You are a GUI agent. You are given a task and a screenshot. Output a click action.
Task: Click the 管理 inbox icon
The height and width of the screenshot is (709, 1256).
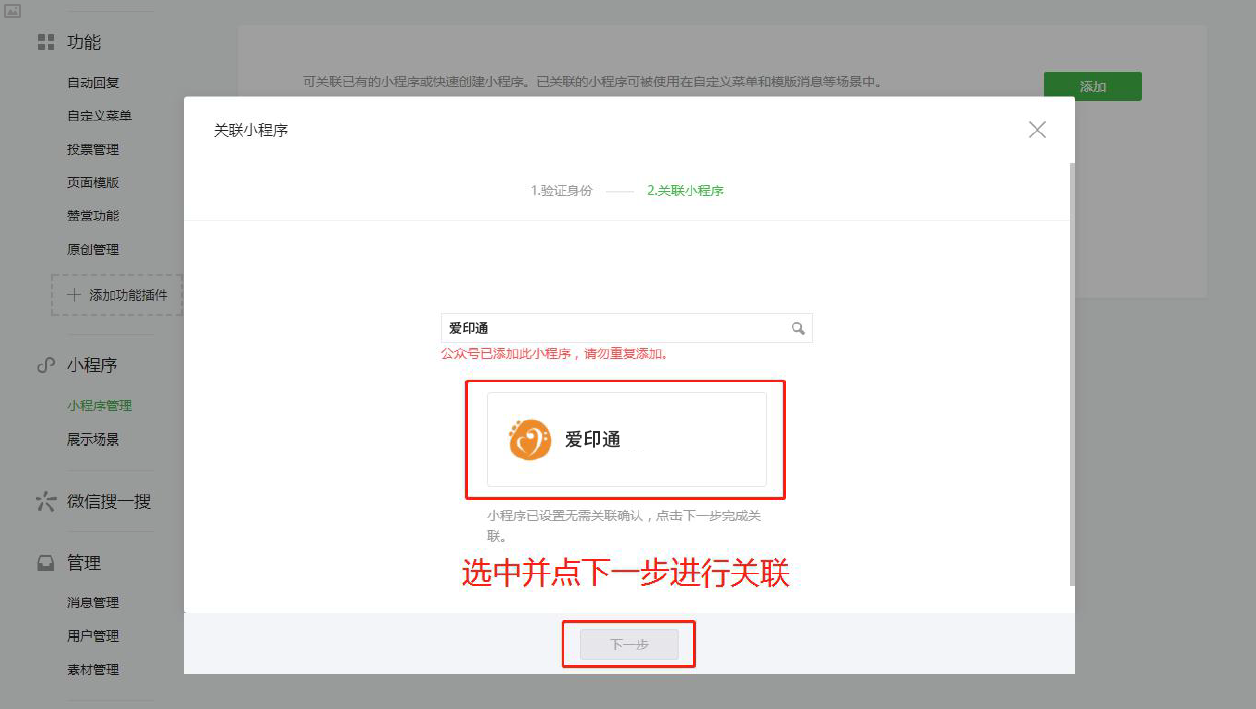(45, 563)
